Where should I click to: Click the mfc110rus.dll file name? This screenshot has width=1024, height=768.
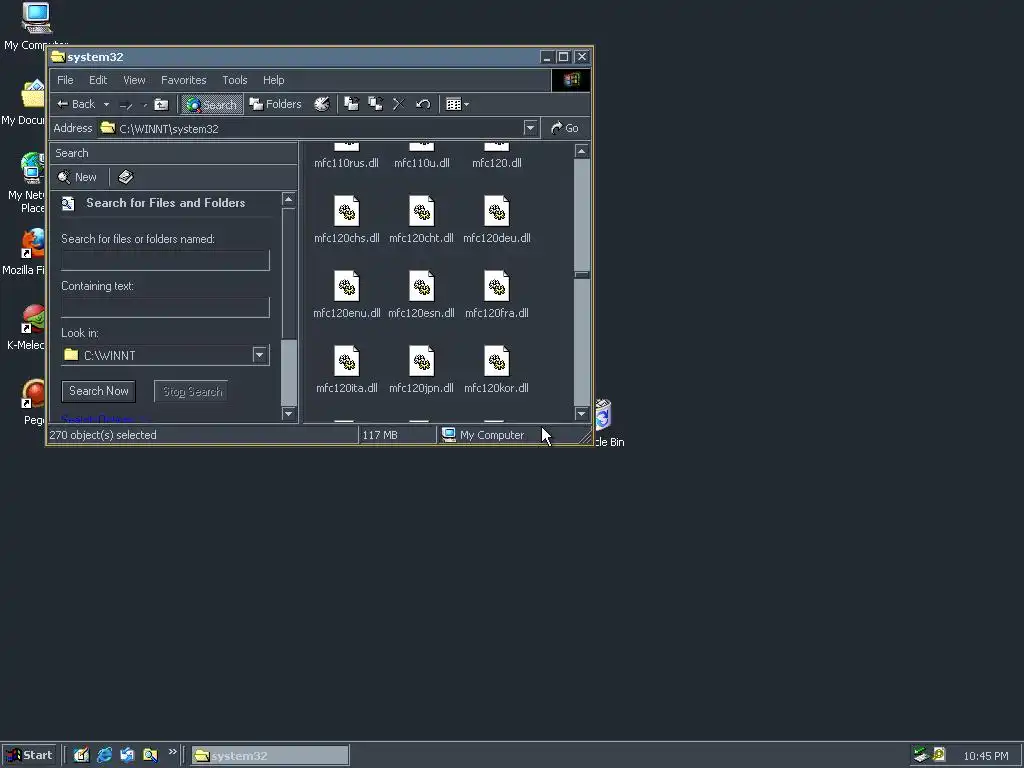(346, 163)
